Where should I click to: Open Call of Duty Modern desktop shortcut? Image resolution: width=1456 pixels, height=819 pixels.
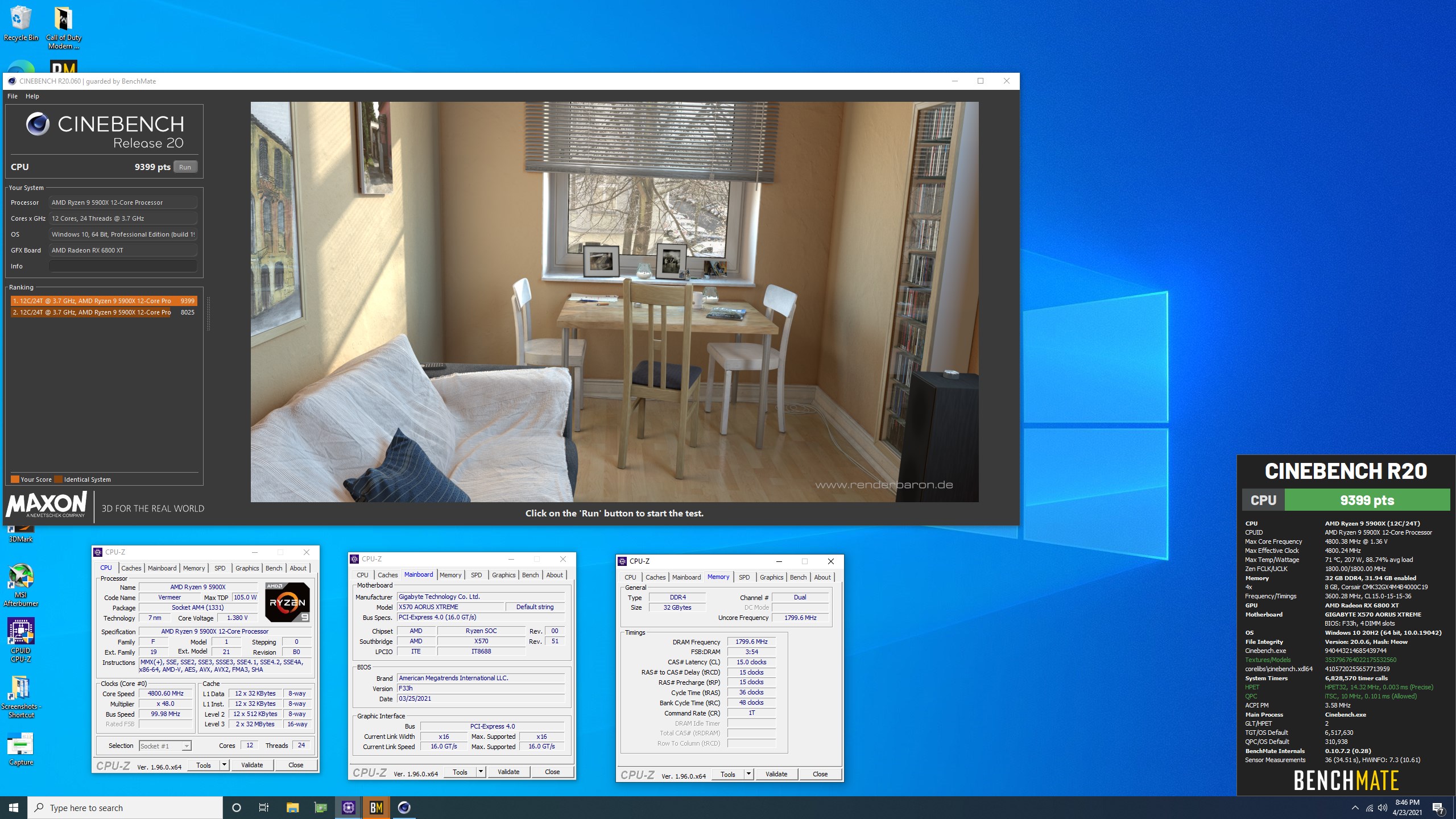click(x=64, y=27)
